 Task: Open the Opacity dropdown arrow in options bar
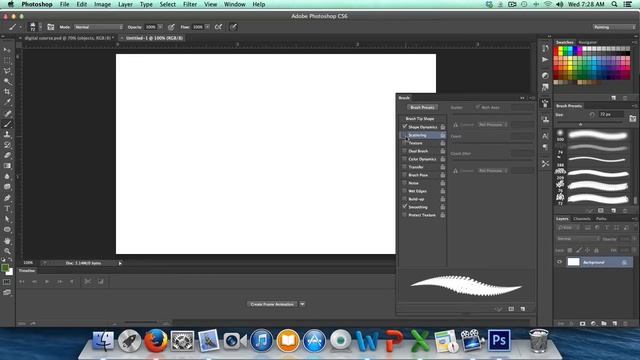pos(160,27)
